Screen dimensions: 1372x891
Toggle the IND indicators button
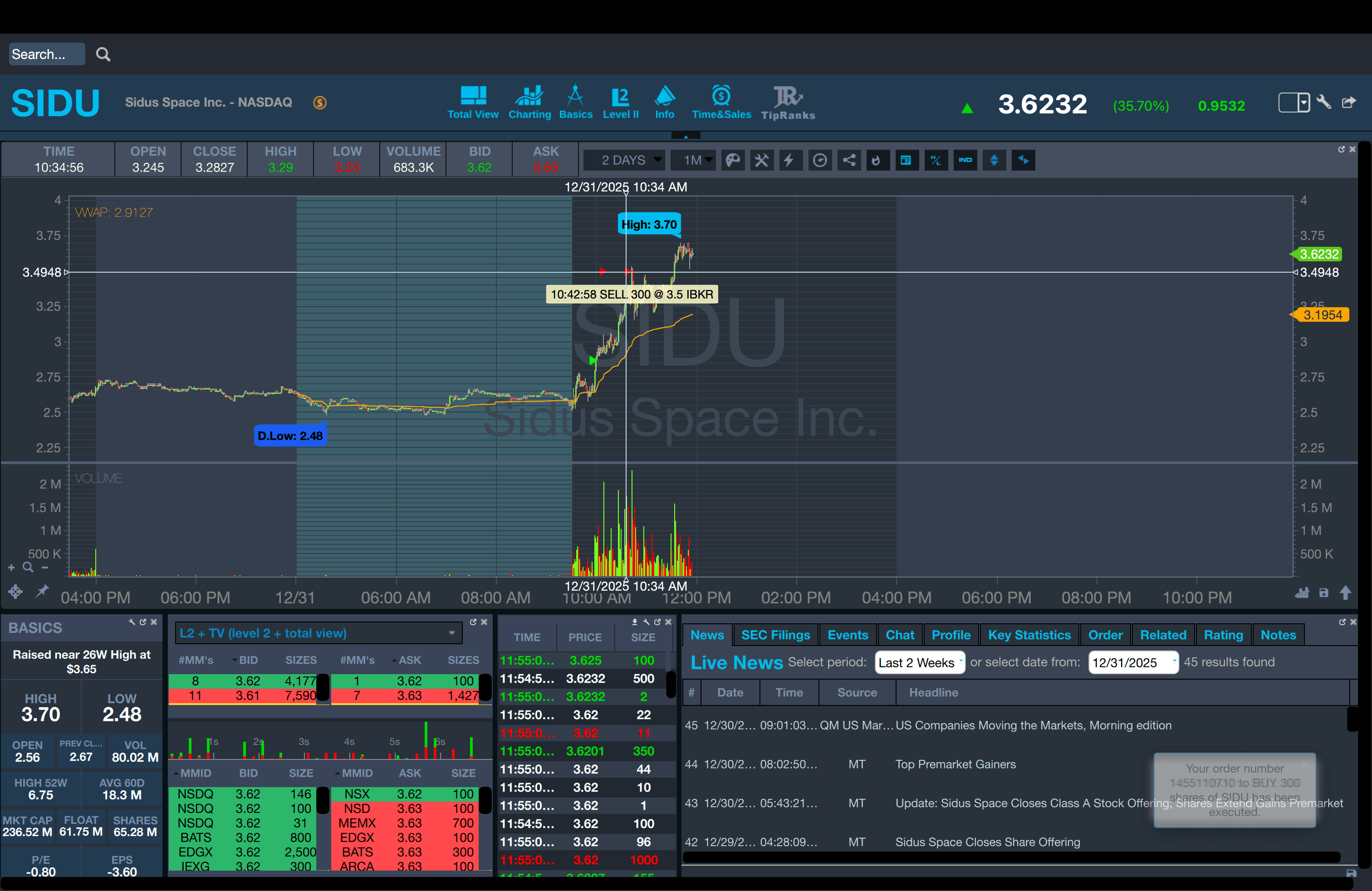pos(965,160)
